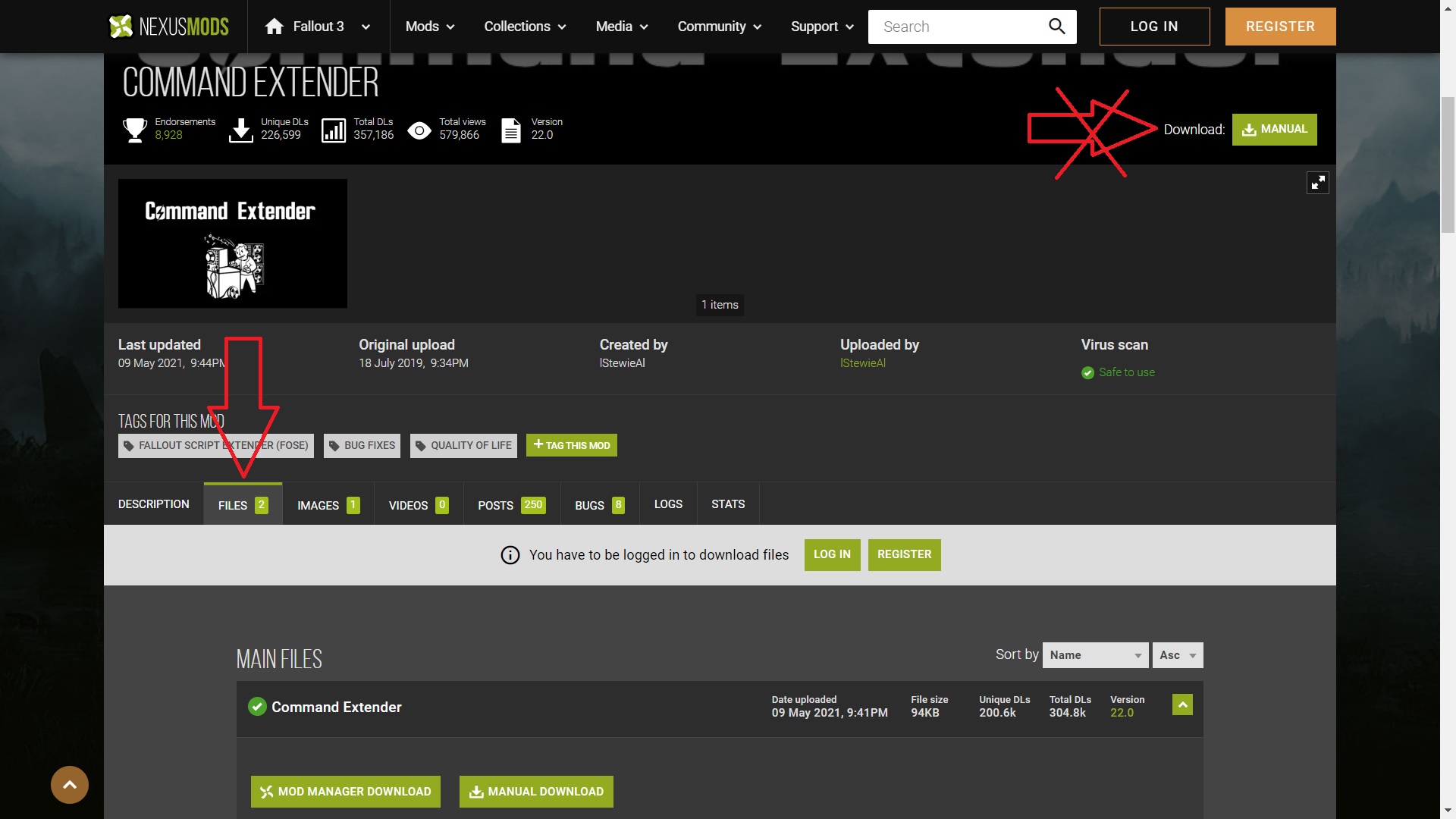Open the Sort by Name dropdown
Screen dimensions: 1456x819
point(1096,655)
